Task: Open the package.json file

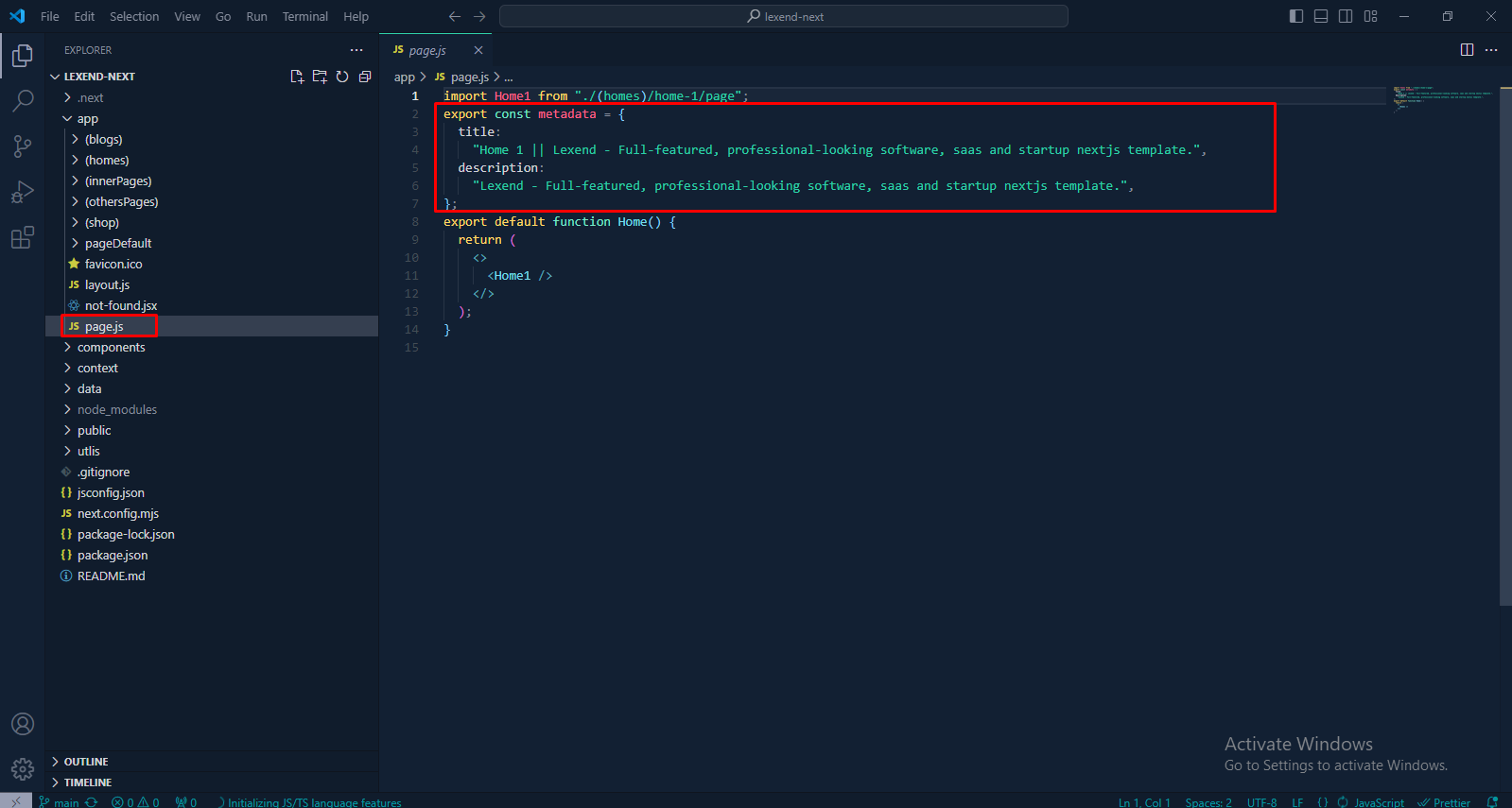Action: [x=212, y=555]
